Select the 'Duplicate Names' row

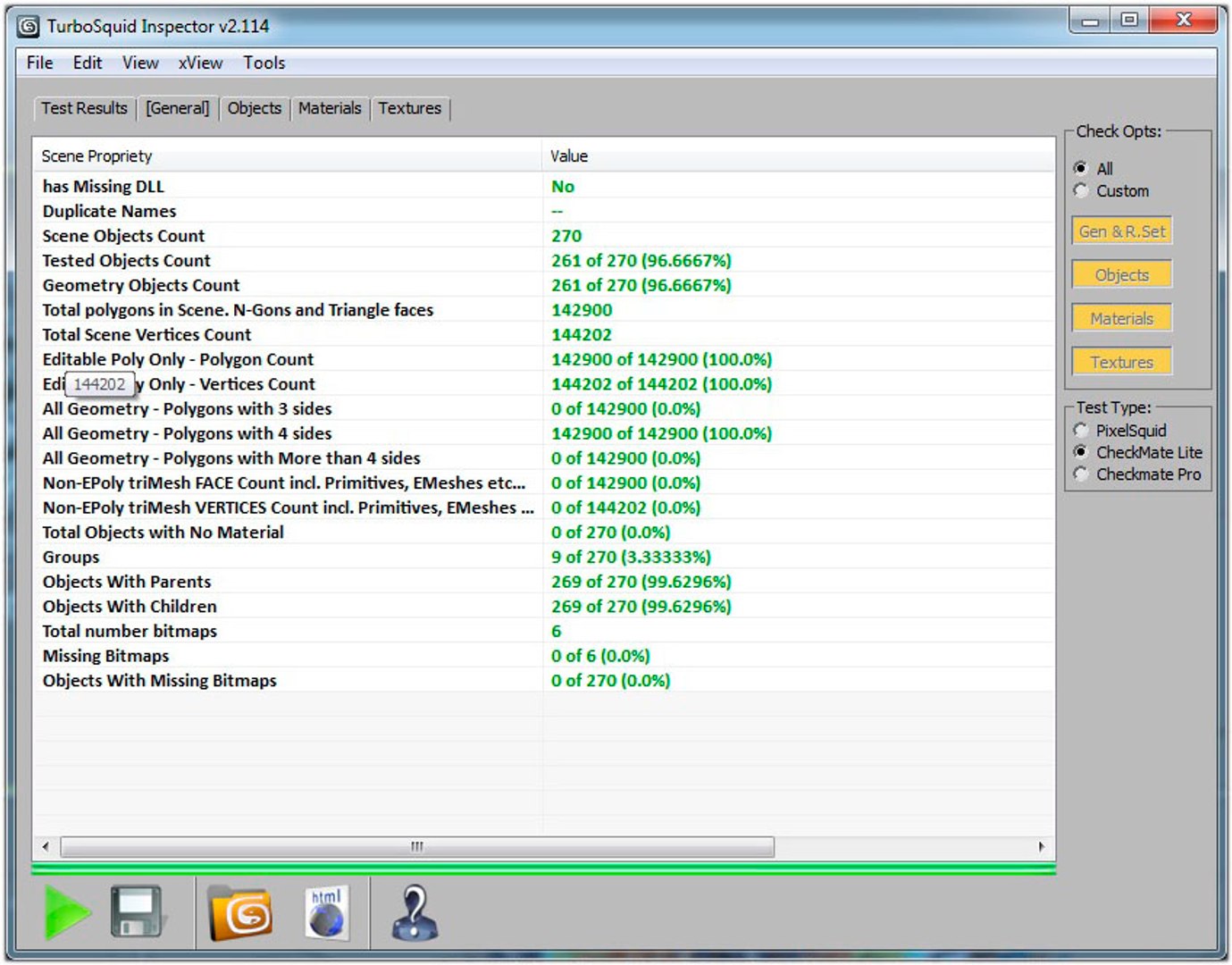coord(544,211)
